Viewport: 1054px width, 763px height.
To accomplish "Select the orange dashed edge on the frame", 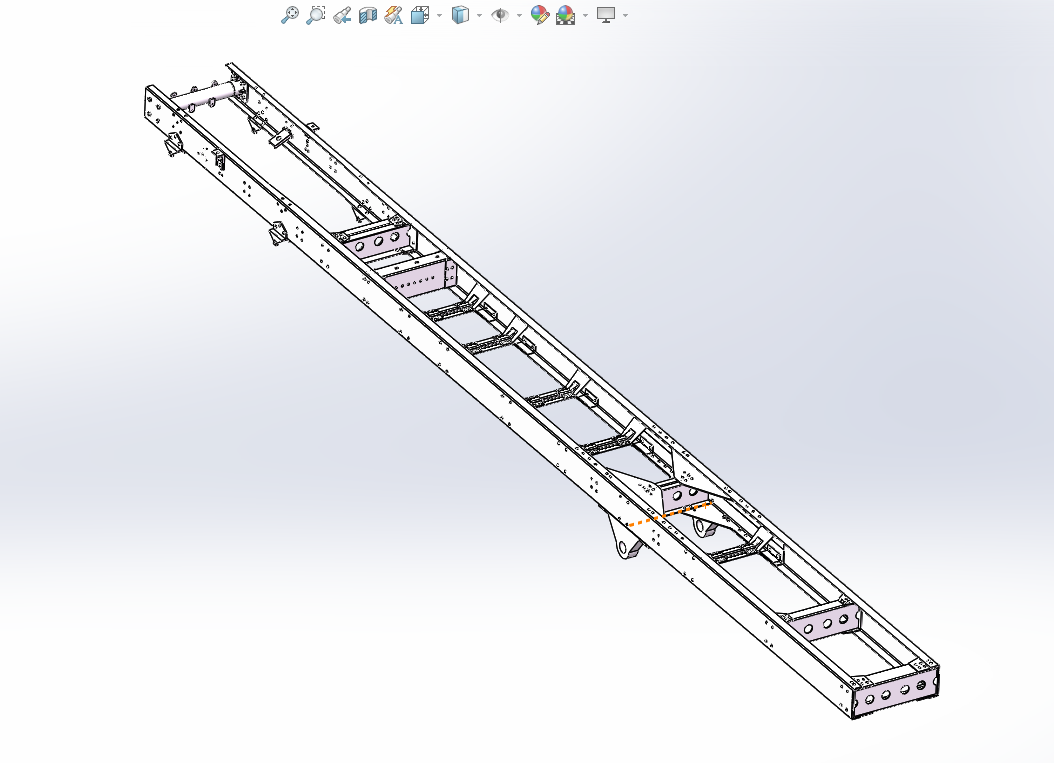I will click(x=670, y=513).
